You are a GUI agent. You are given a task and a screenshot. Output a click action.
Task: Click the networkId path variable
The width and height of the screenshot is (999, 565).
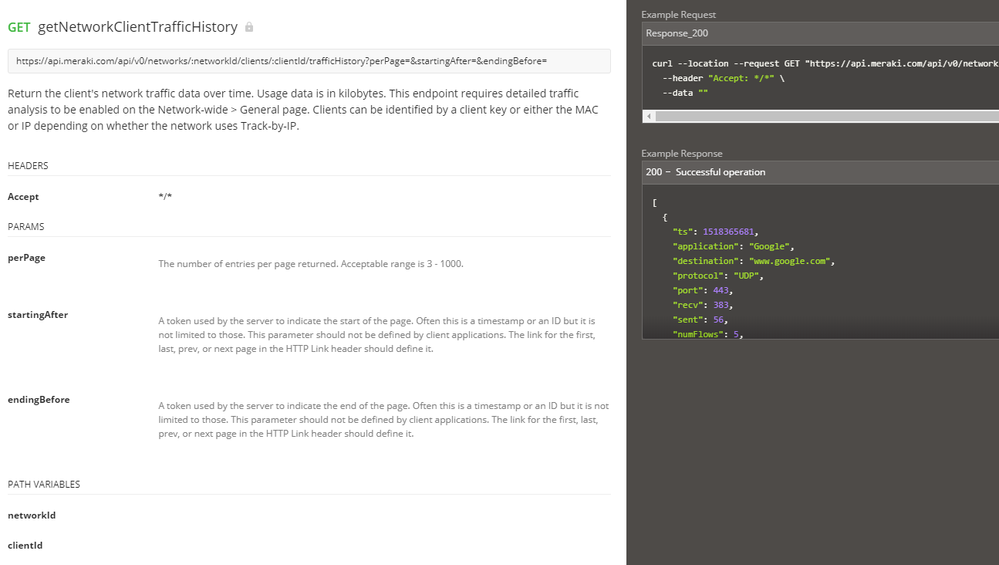coord(32,515)
